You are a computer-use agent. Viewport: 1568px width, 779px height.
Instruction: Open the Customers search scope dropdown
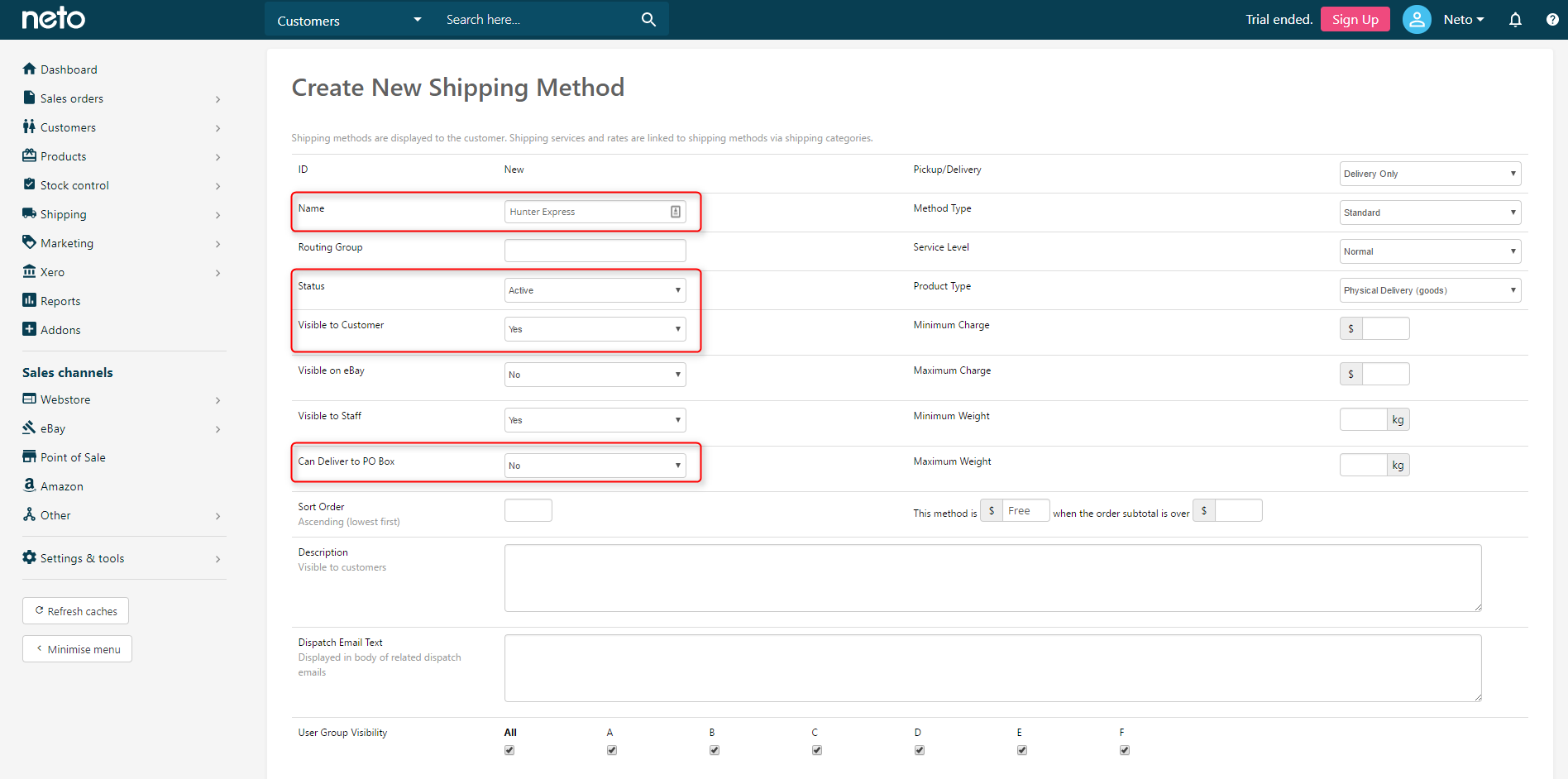point(349,20)
